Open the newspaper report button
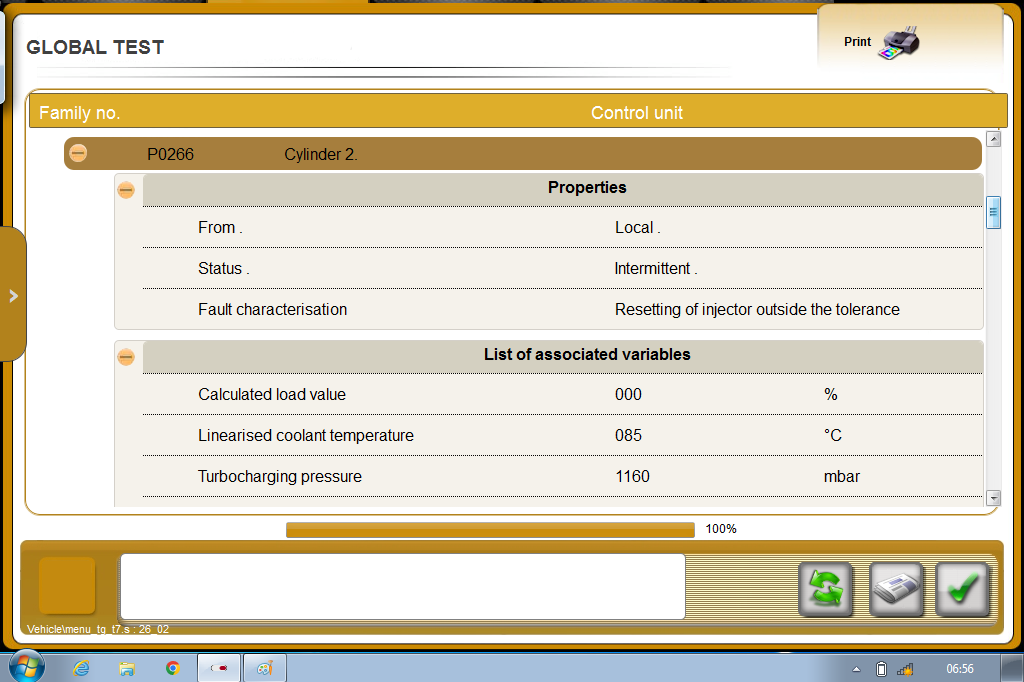Viewport: 1024px width, 682px height. [896, 589]
